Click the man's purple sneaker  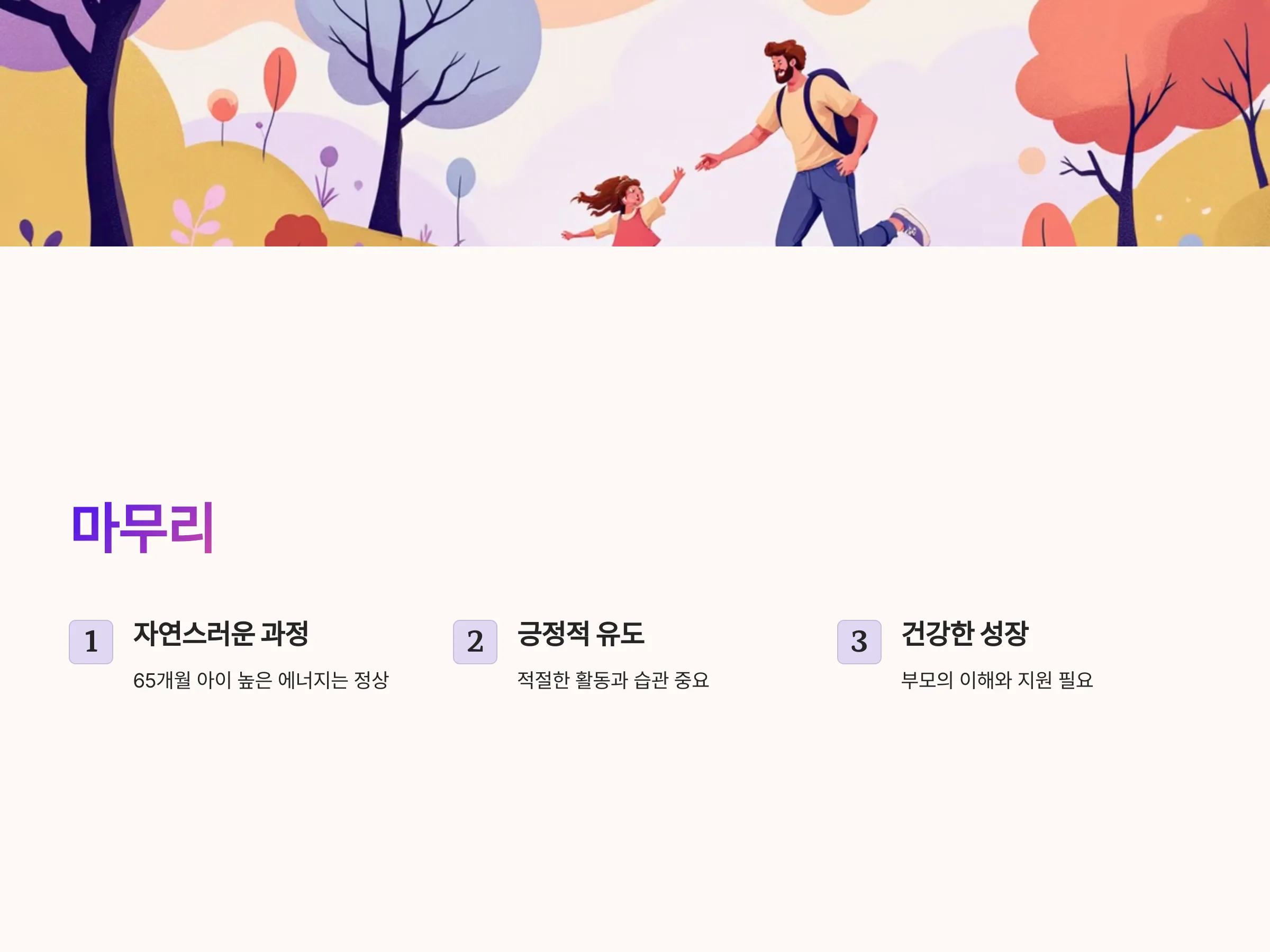coord(910,227)
